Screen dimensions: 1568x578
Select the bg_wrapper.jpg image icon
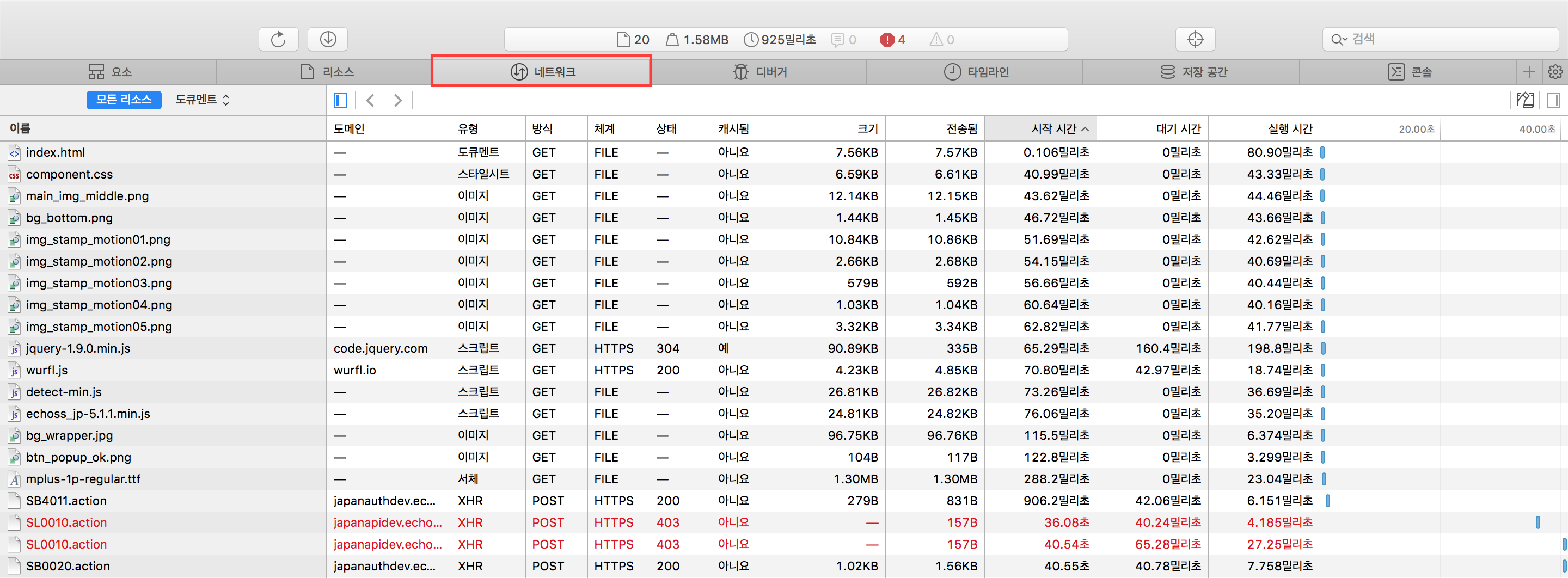[14, 435]
